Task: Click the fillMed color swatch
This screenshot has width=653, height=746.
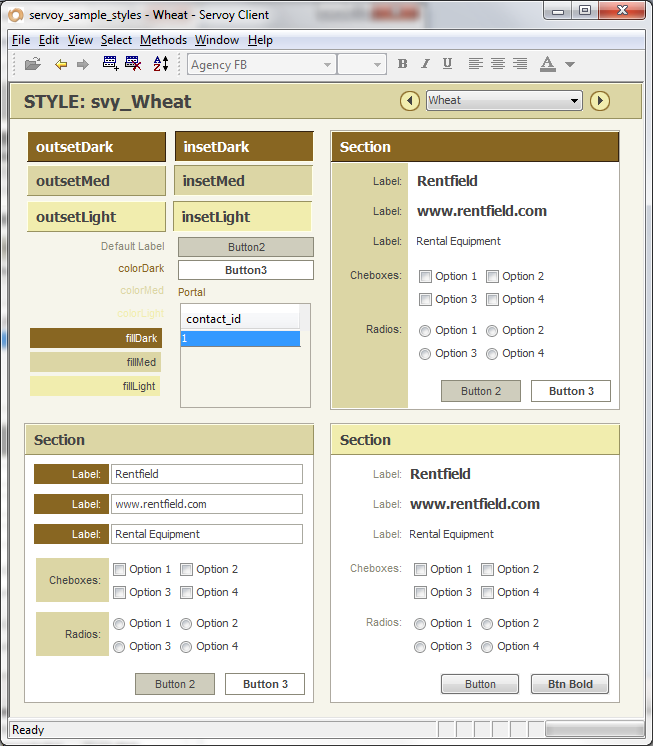Action: click(x=96, y=362)
